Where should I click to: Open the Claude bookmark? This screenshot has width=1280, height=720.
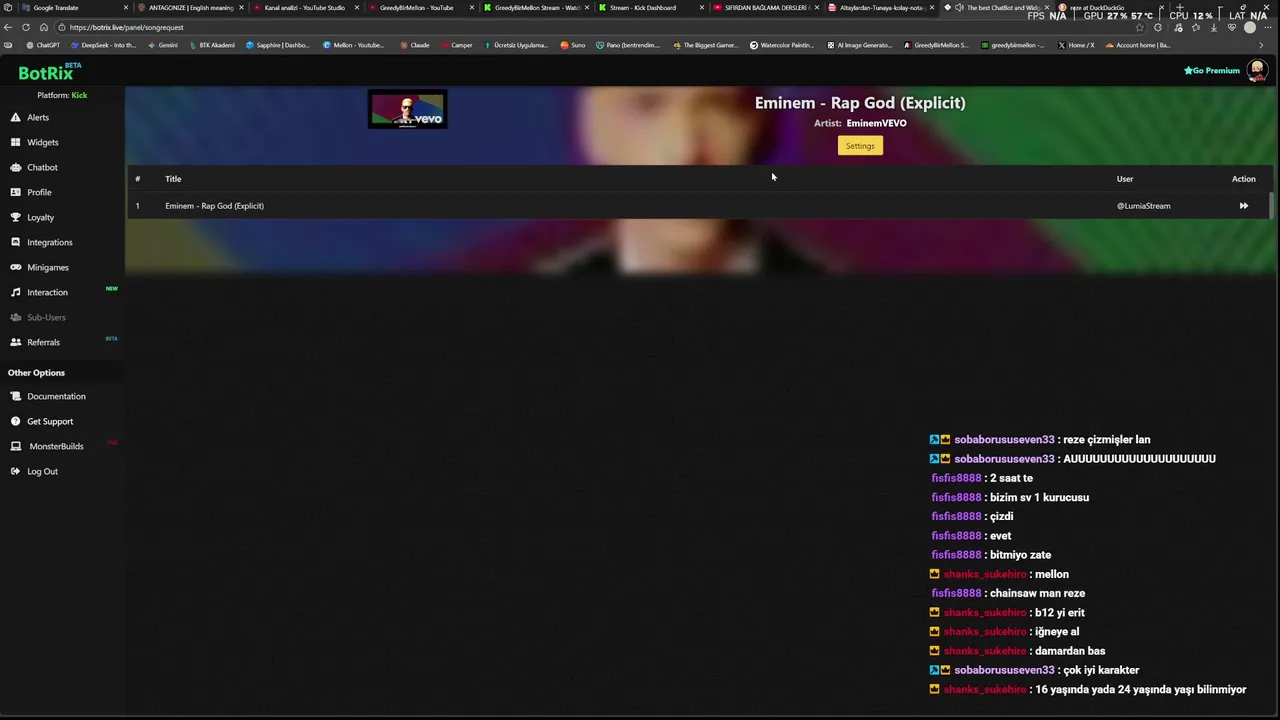[x=415, y=45]
